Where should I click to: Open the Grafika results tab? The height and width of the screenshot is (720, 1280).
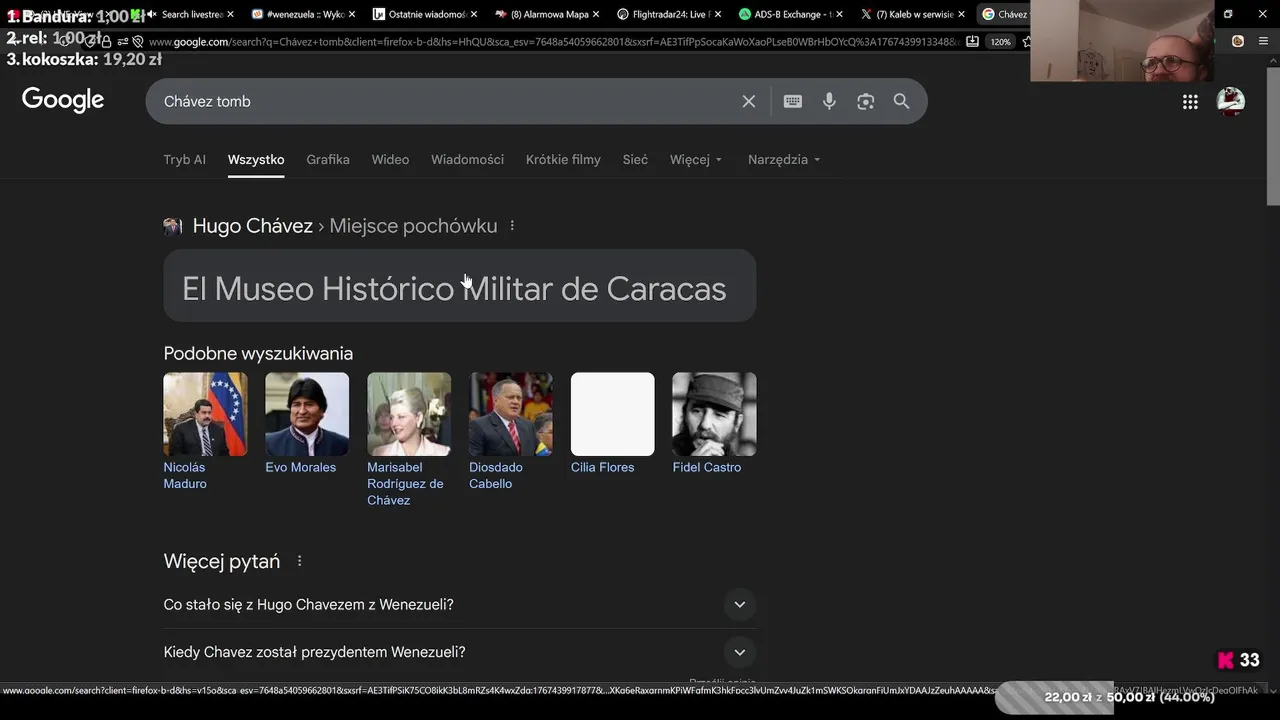pos(328,160)
